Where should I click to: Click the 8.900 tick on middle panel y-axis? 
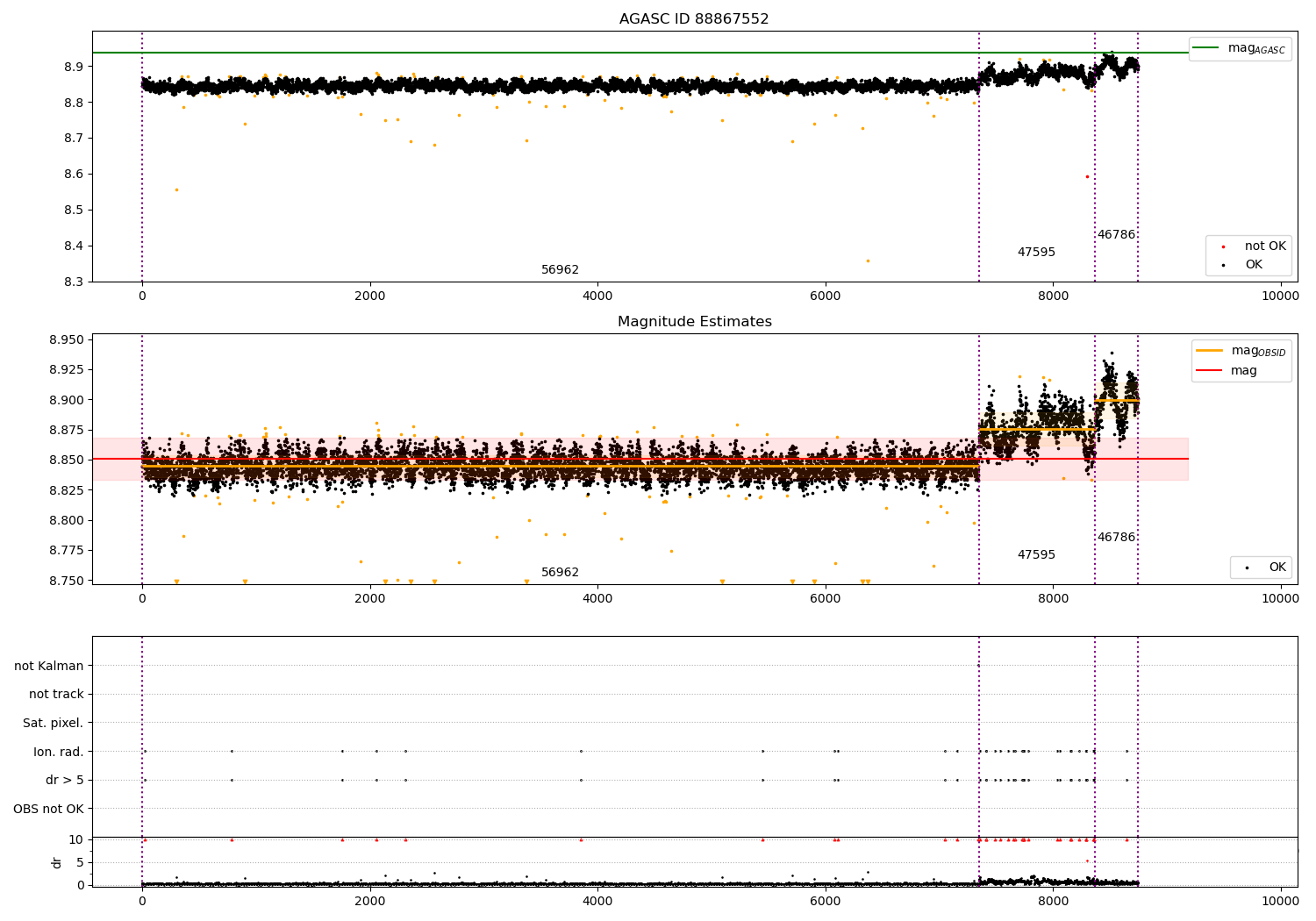[66, 400]
